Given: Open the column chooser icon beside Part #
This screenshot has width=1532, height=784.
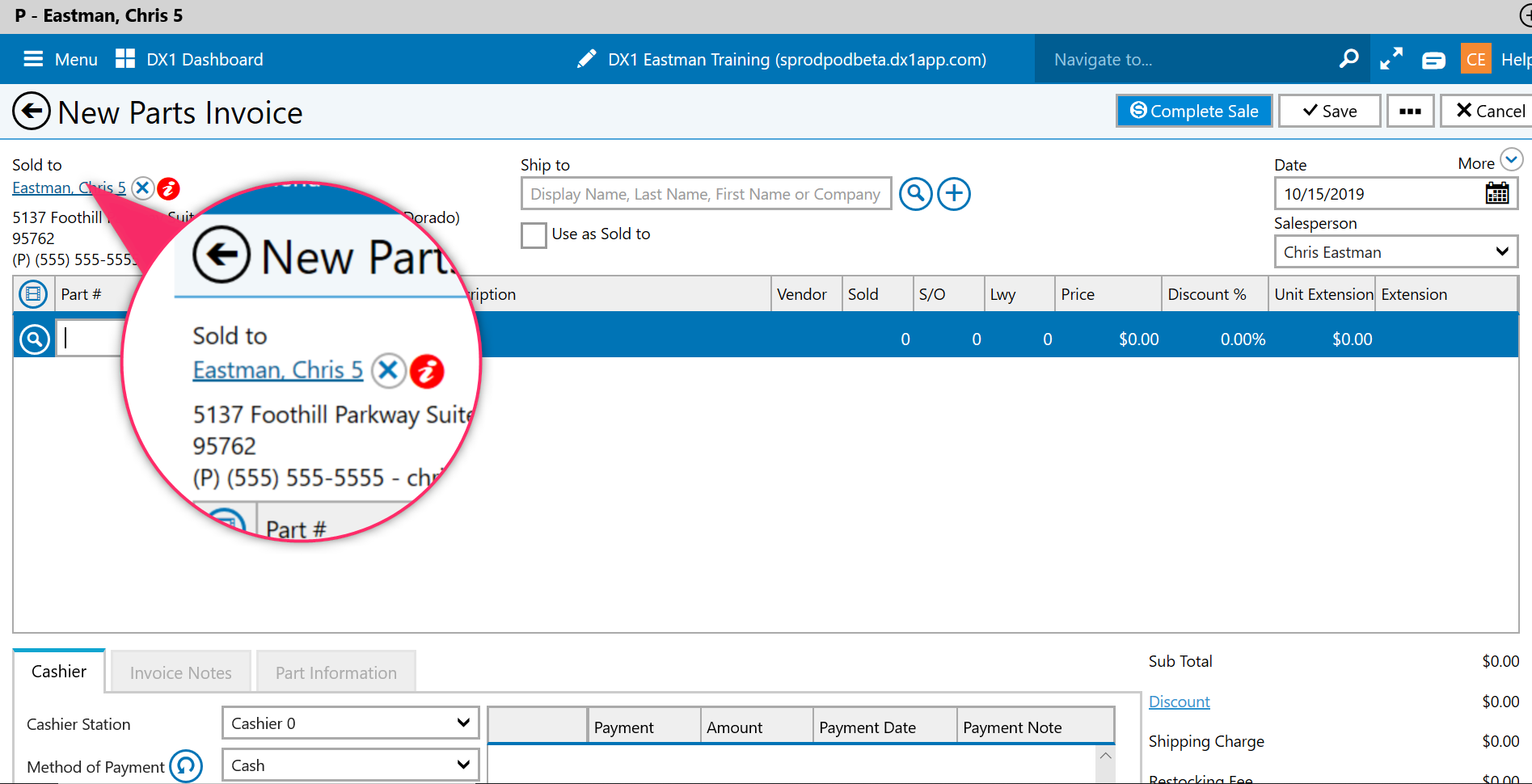Looking at the screenshot, I should (33, 294).
